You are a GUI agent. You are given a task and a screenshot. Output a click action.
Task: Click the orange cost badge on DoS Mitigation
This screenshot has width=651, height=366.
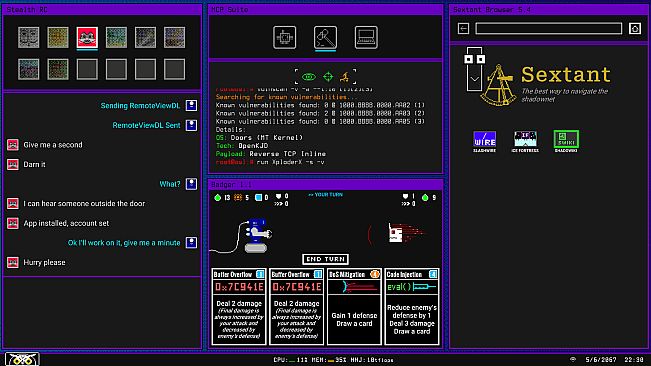click(x=374, y=274)
